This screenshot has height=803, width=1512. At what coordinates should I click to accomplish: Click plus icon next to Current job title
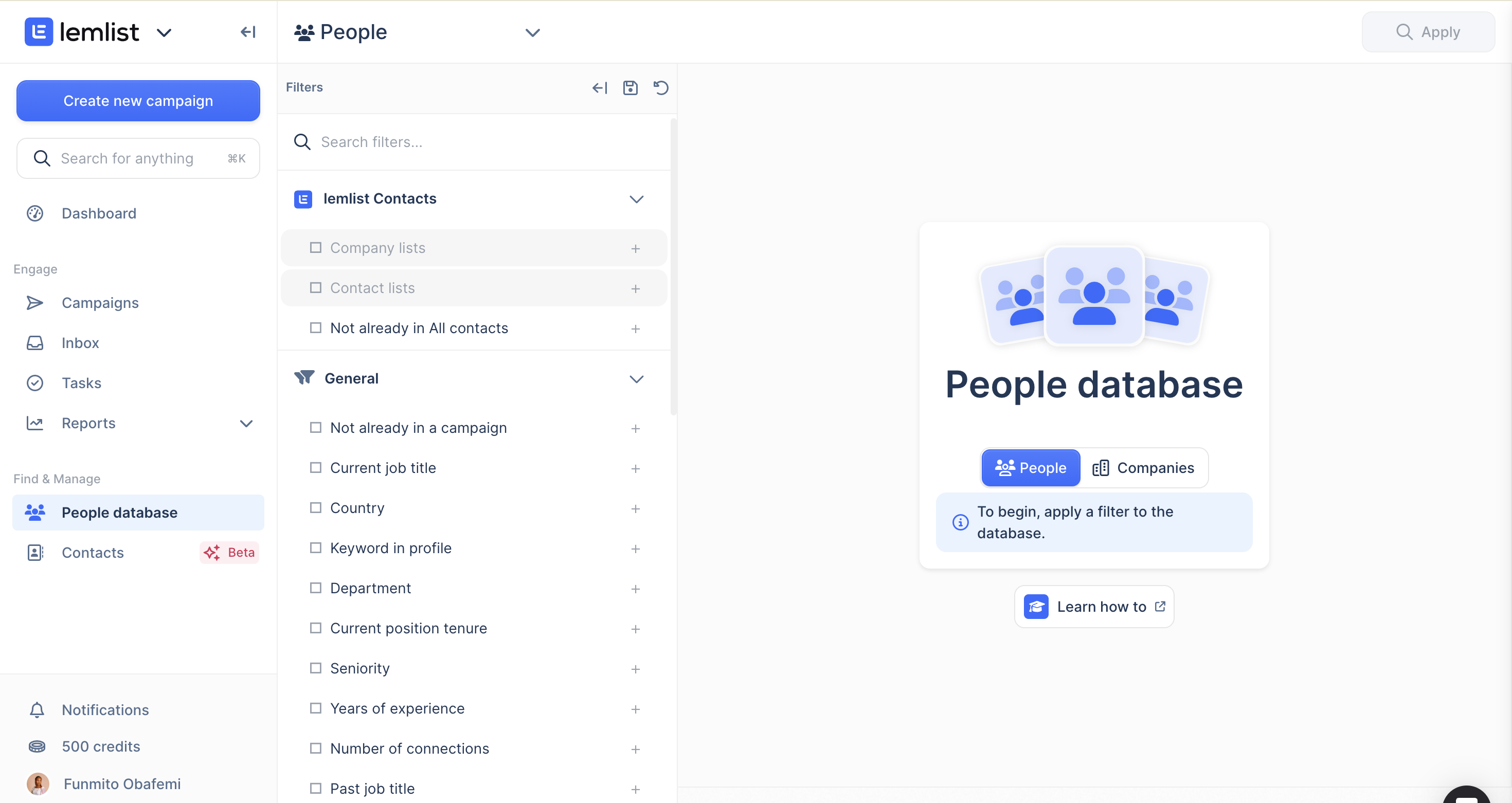pyautogui.click(x=636, y=469)
